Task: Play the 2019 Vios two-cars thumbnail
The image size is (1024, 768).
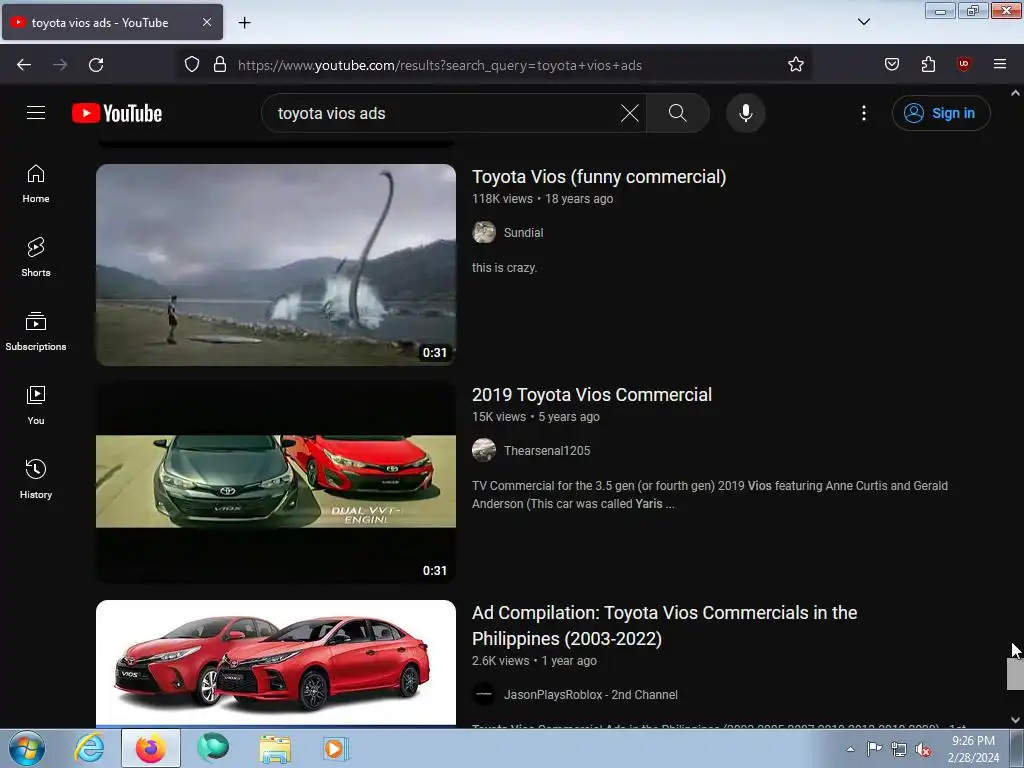Action: (276, 483)
